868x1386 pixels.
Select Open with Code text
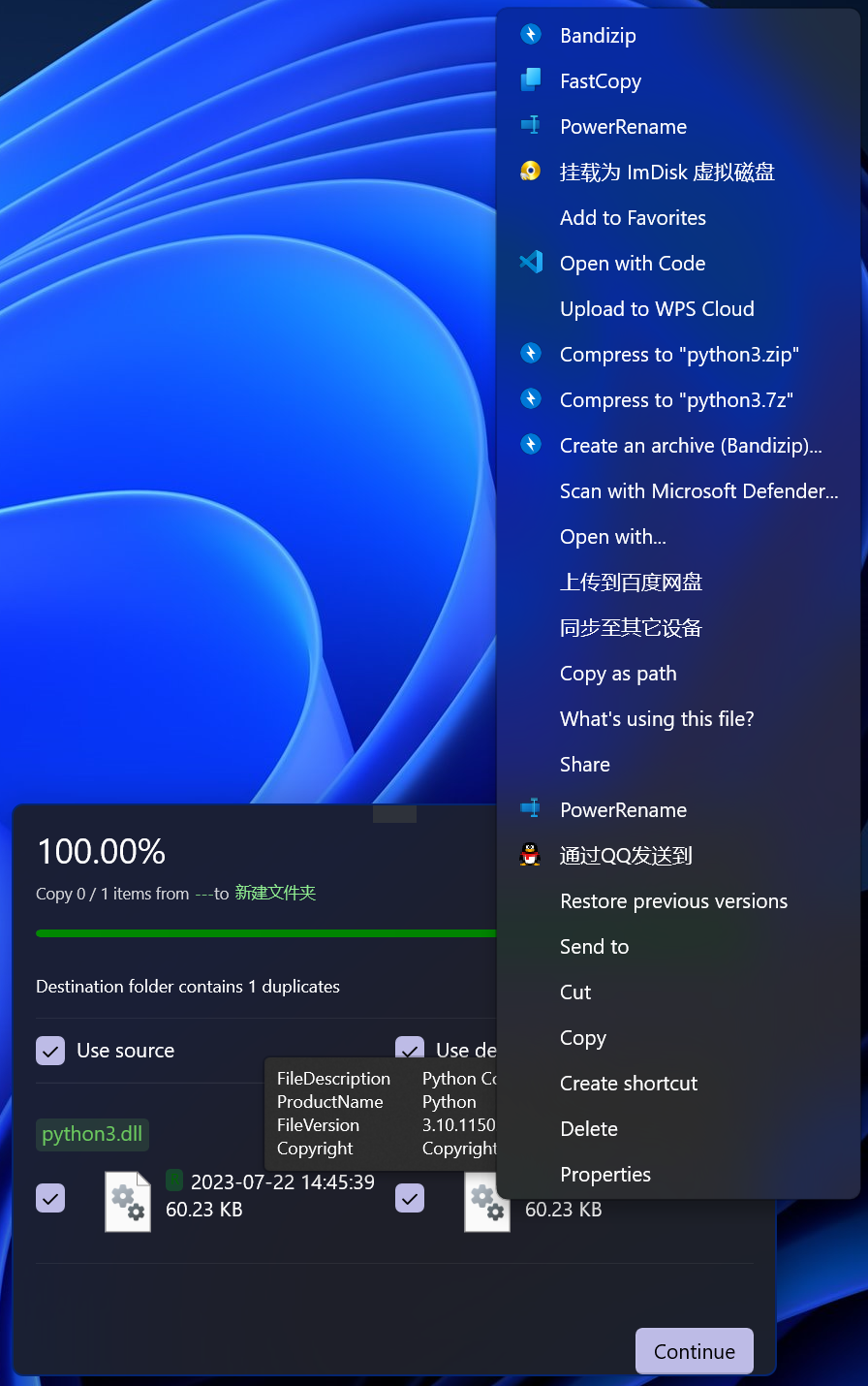(633, 263)
